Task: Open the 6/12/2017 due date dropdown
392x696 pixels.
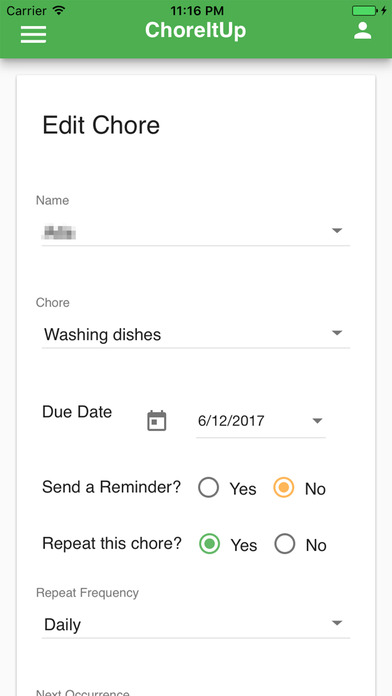Action: [261, 421]
